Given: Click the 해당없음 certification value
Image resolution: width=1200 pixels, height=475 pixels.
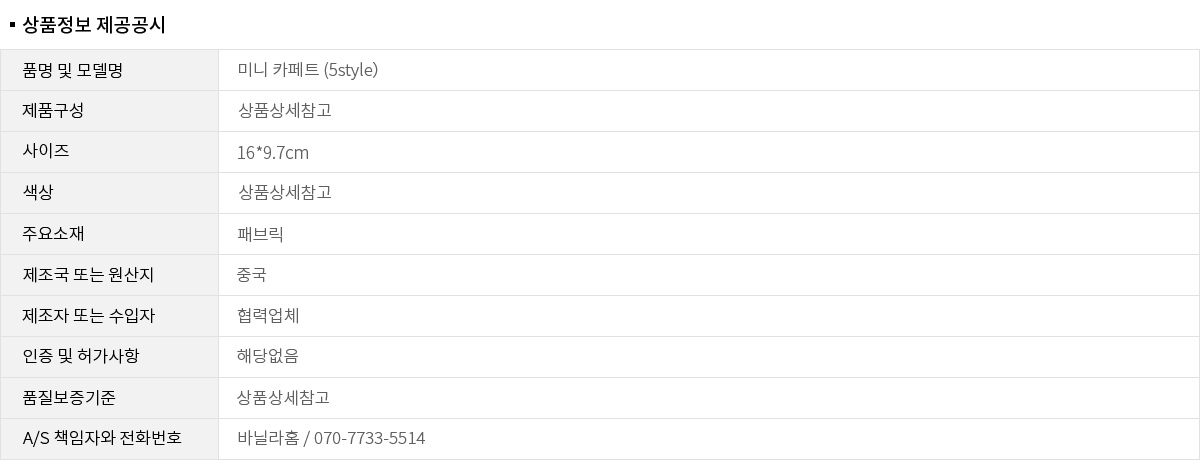Looking at the screenshot, I should tap(268, 357).
